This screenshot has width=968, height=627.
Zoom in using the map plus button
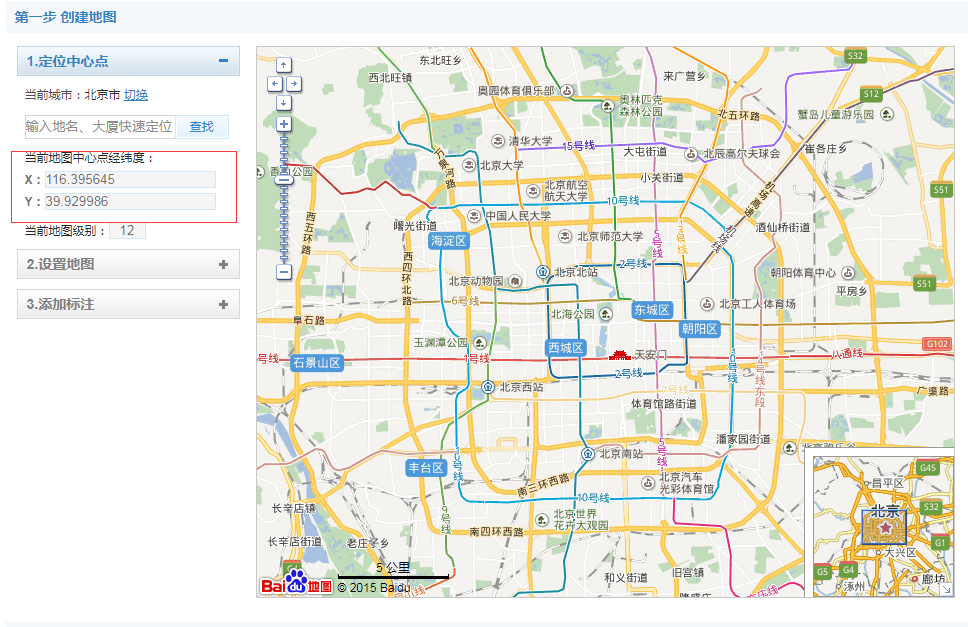click(283, 124)
